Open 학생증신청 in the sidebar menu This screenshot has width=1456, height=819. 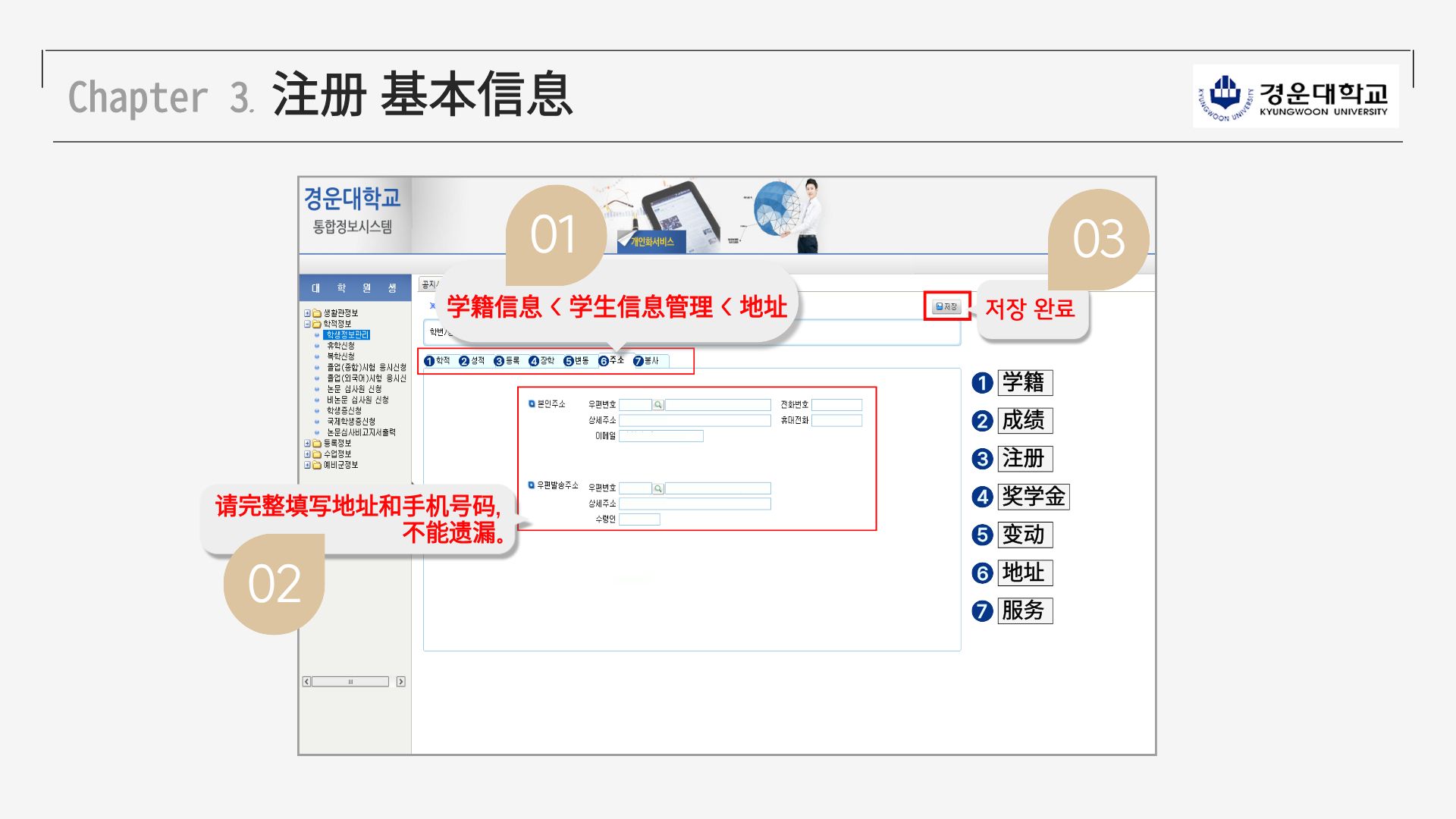pyautogui.click(x=344, y=410)
